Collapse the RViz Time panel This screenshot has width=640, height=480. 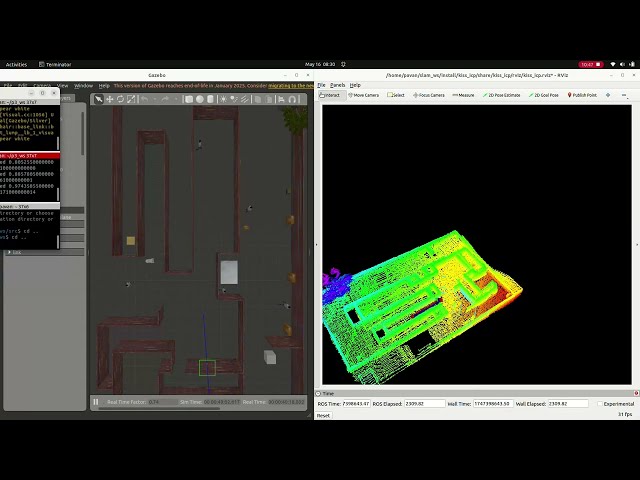(318, 393)
